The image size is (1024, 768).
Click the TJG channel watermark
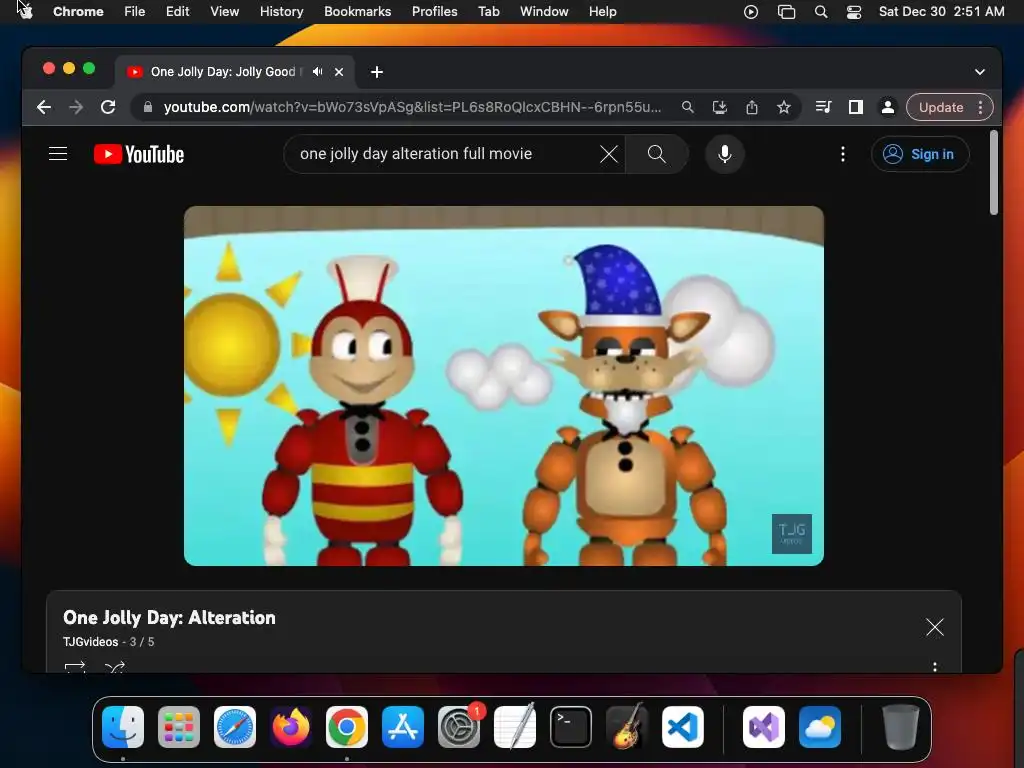(x=792, y=534)
